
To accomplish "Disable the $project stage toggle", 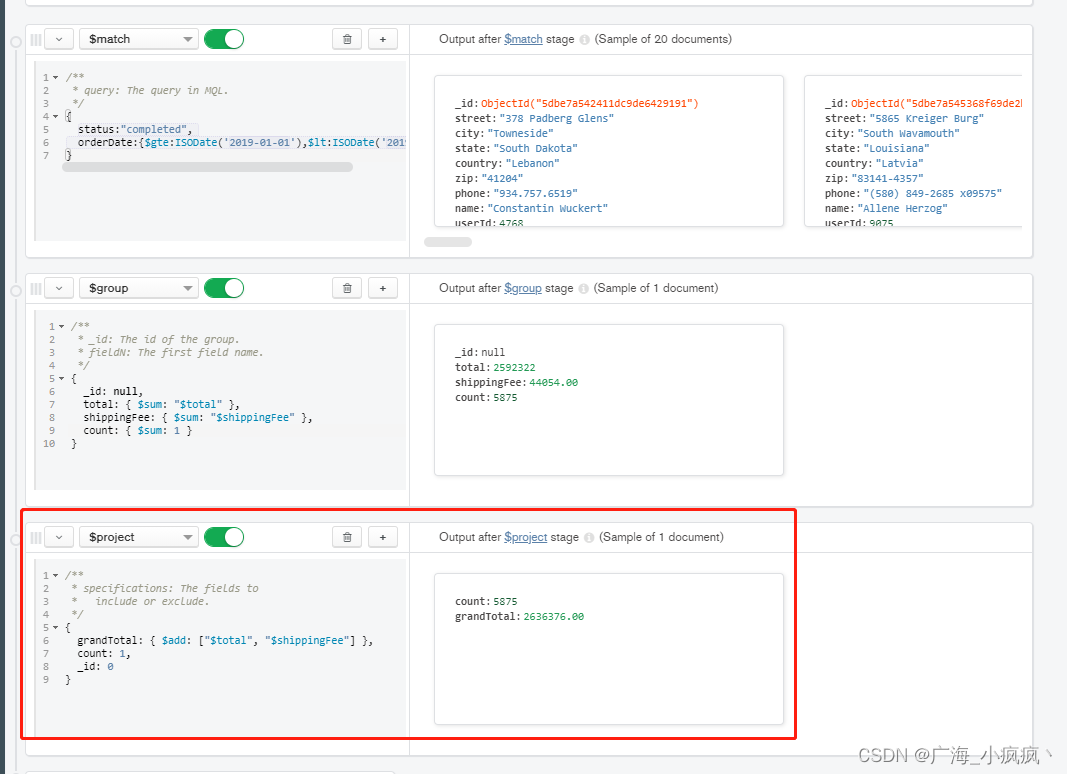I will [x=224, y=538].
